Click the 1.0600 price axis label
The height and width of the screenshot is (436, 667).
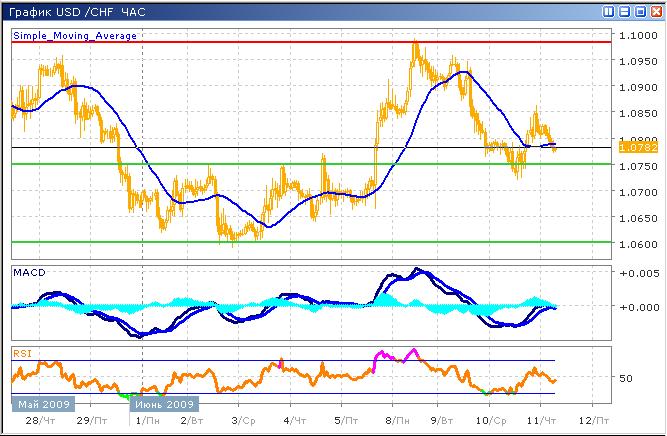[637, 244]
